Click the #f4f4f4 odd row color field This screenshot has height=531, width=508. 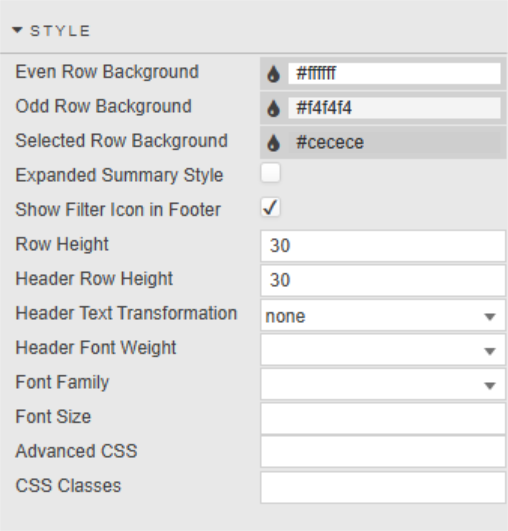(394, 108)
